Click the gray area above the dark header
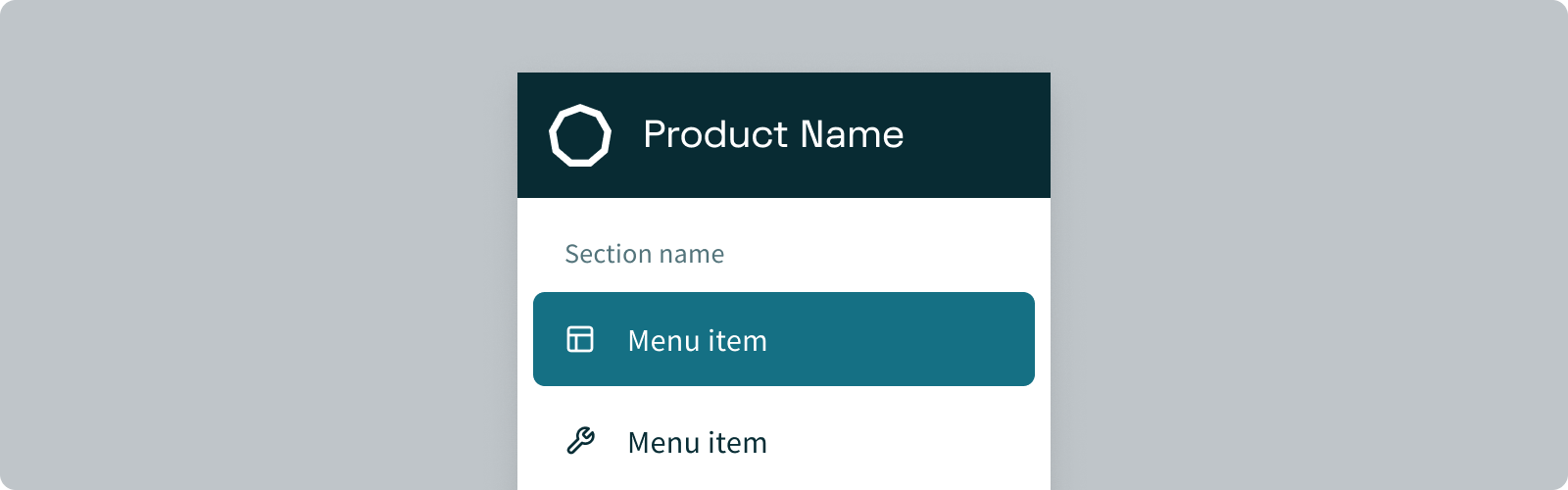 pos(784,35)
